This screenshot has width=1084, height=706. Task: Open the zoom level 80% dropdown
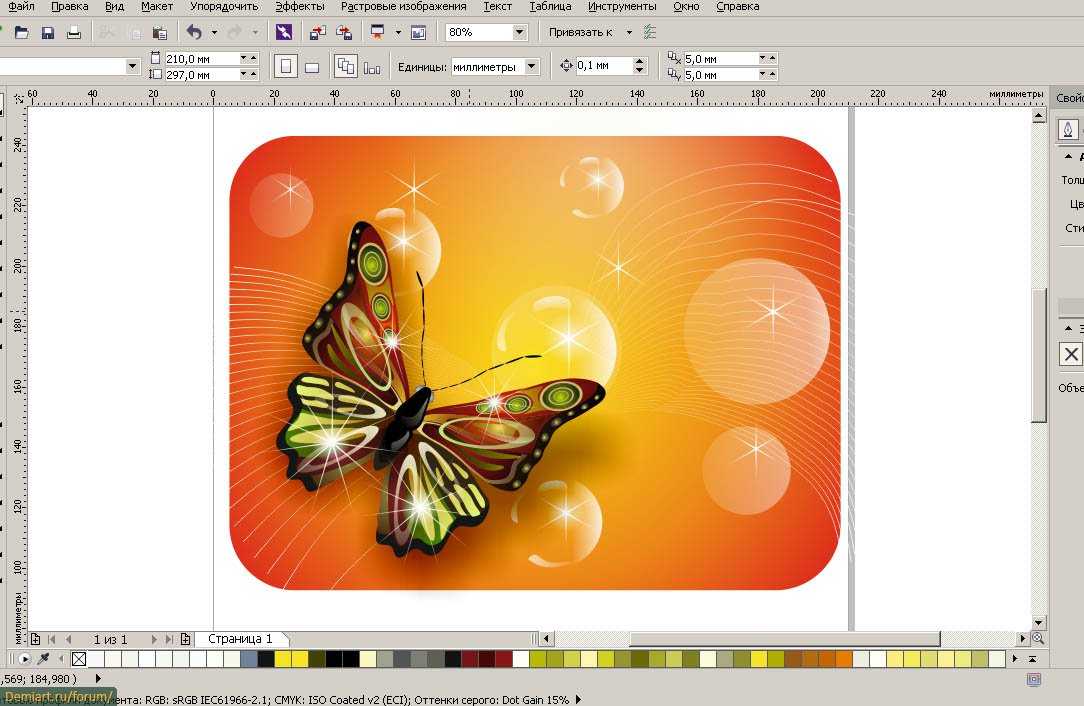tap(519, 32)
